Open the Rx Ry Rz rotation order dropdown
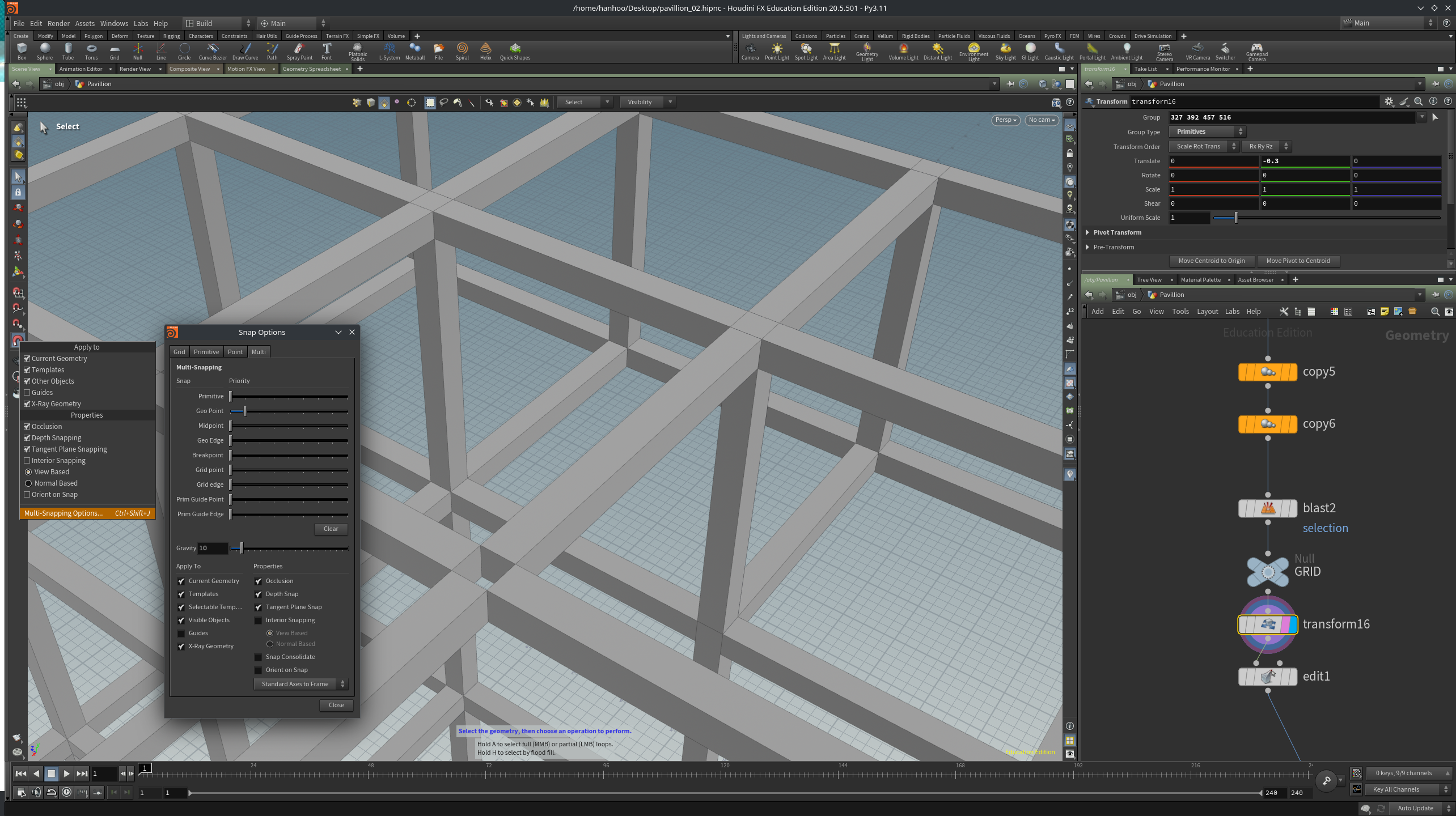Screen dimensions: 1456x816 coord(1266,146)
